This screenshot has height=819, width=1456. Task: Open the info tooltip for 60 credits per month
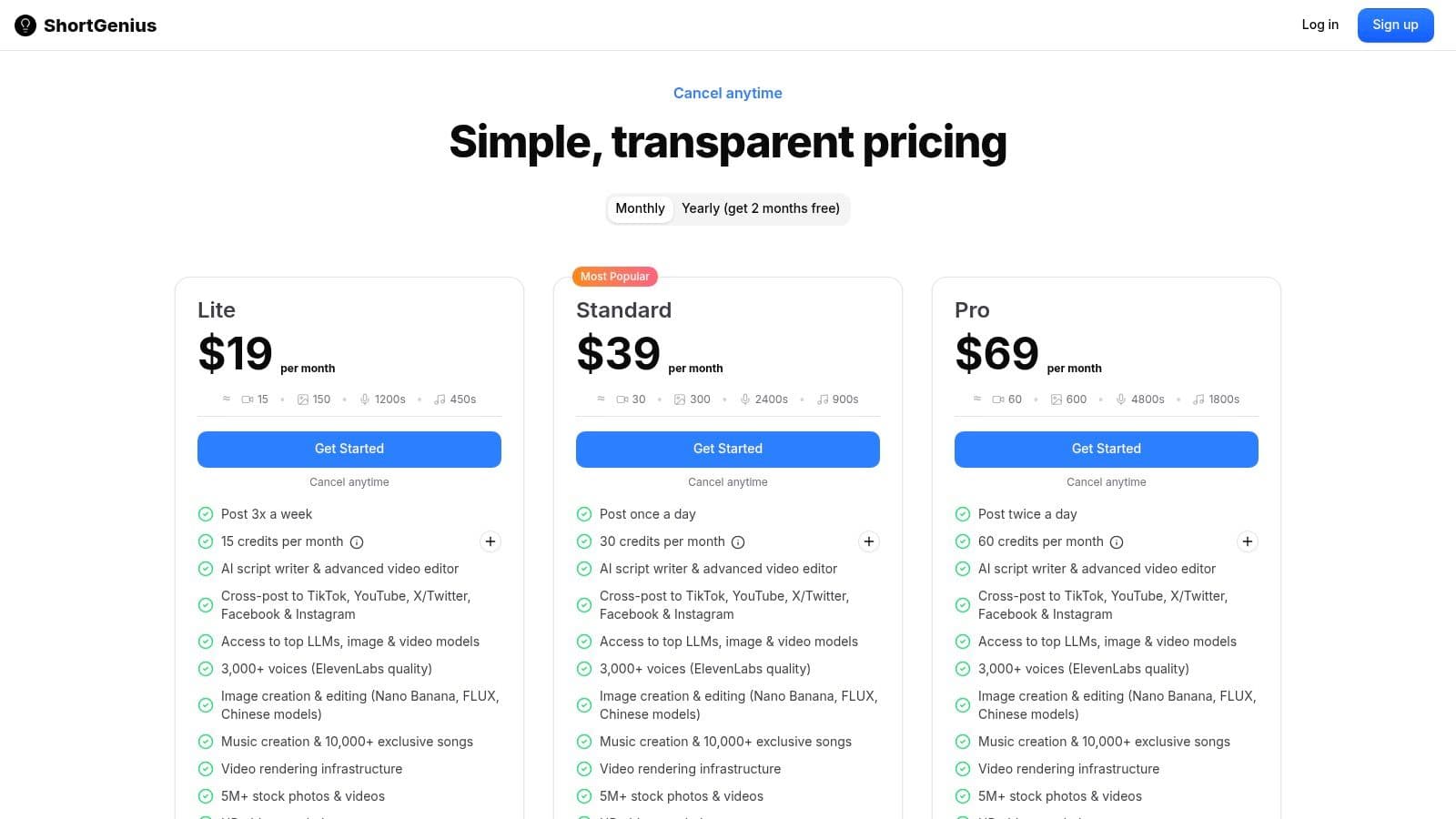tap(1116, 541)
